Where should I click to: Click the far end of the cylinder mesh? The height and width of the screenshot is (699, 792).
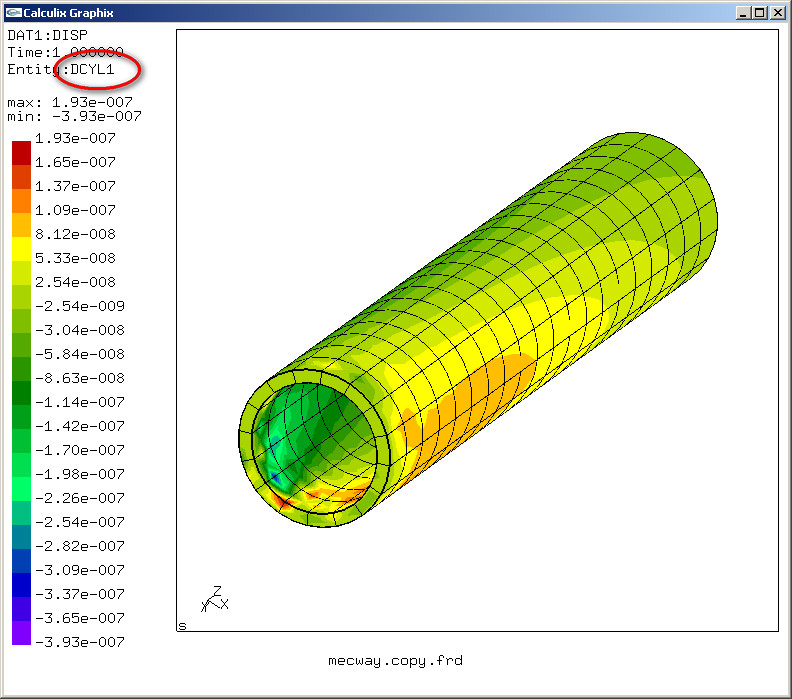657,202
